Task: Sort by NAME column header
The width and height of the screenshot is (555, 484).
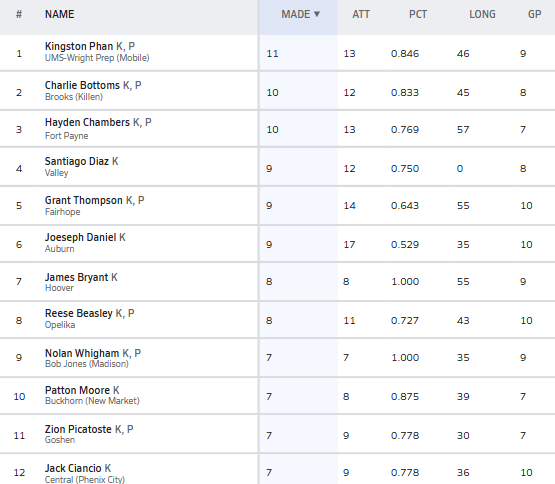Action: tap(59, 14)
